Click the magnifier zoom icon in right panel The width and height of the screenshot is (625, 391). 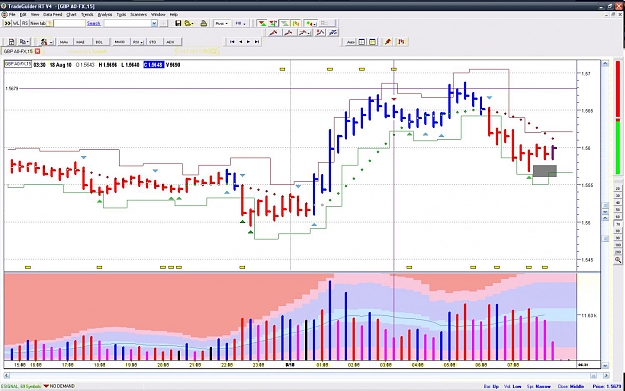pos(618,260)
